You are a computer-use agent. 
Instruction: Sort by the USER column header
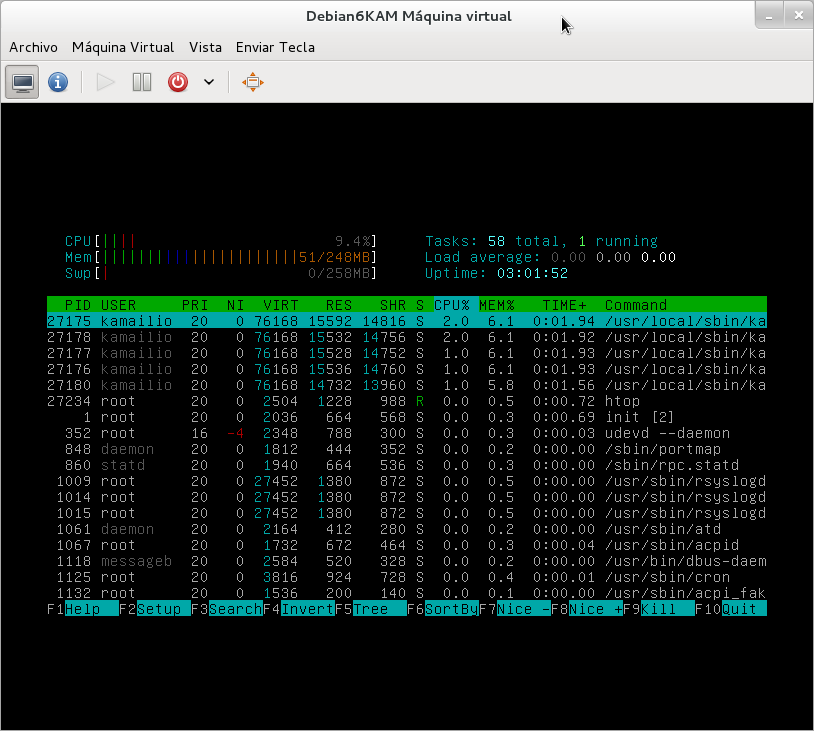point(118,305)
